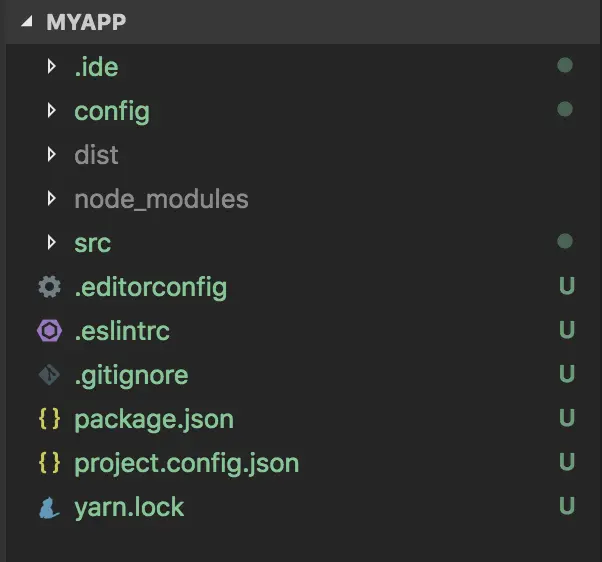This screenshot has width=602, height=562.
Task: Expand the config folder arrow
Action: [52, 111]
